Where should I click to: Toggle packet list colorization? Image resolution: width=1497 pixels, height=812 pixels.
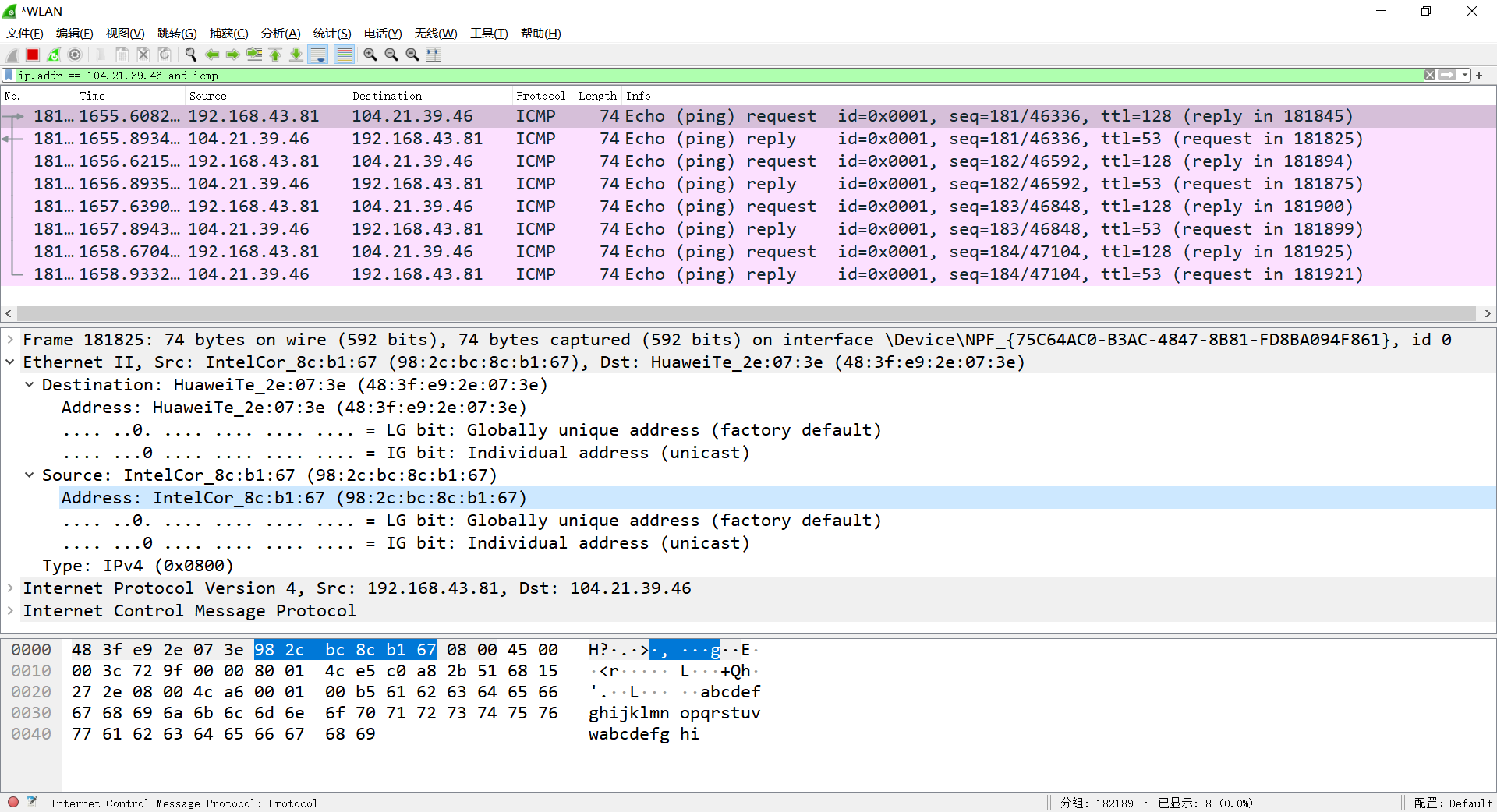344,55
